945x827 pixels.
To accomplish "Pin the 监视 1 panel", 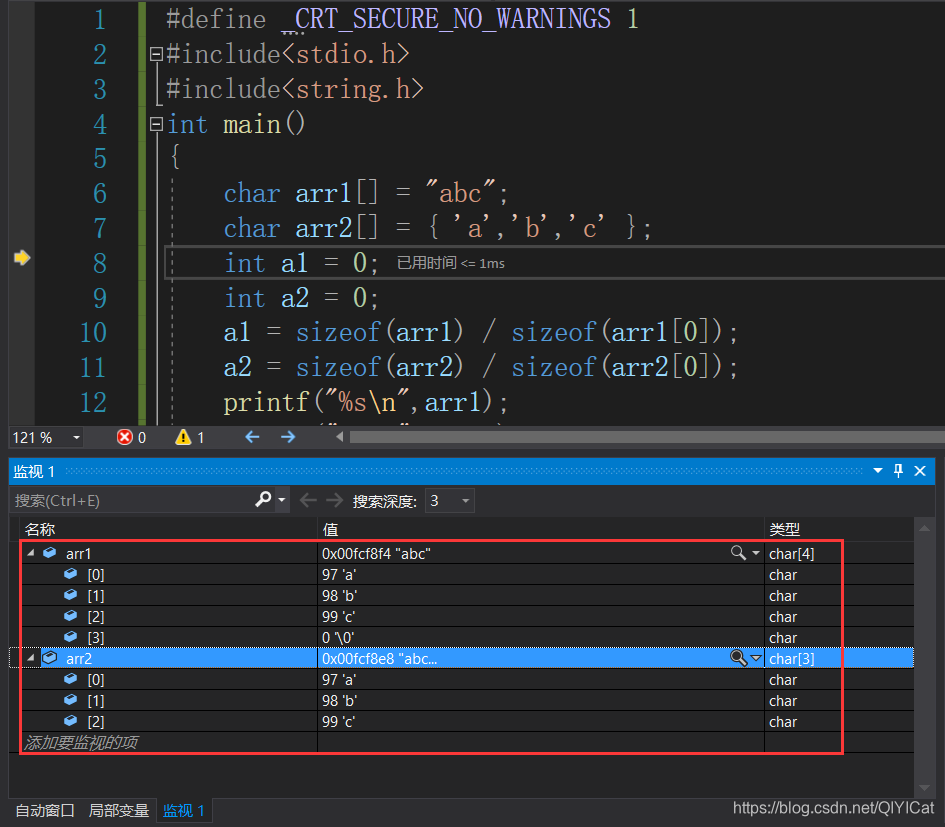I will (x=899, y=471).
